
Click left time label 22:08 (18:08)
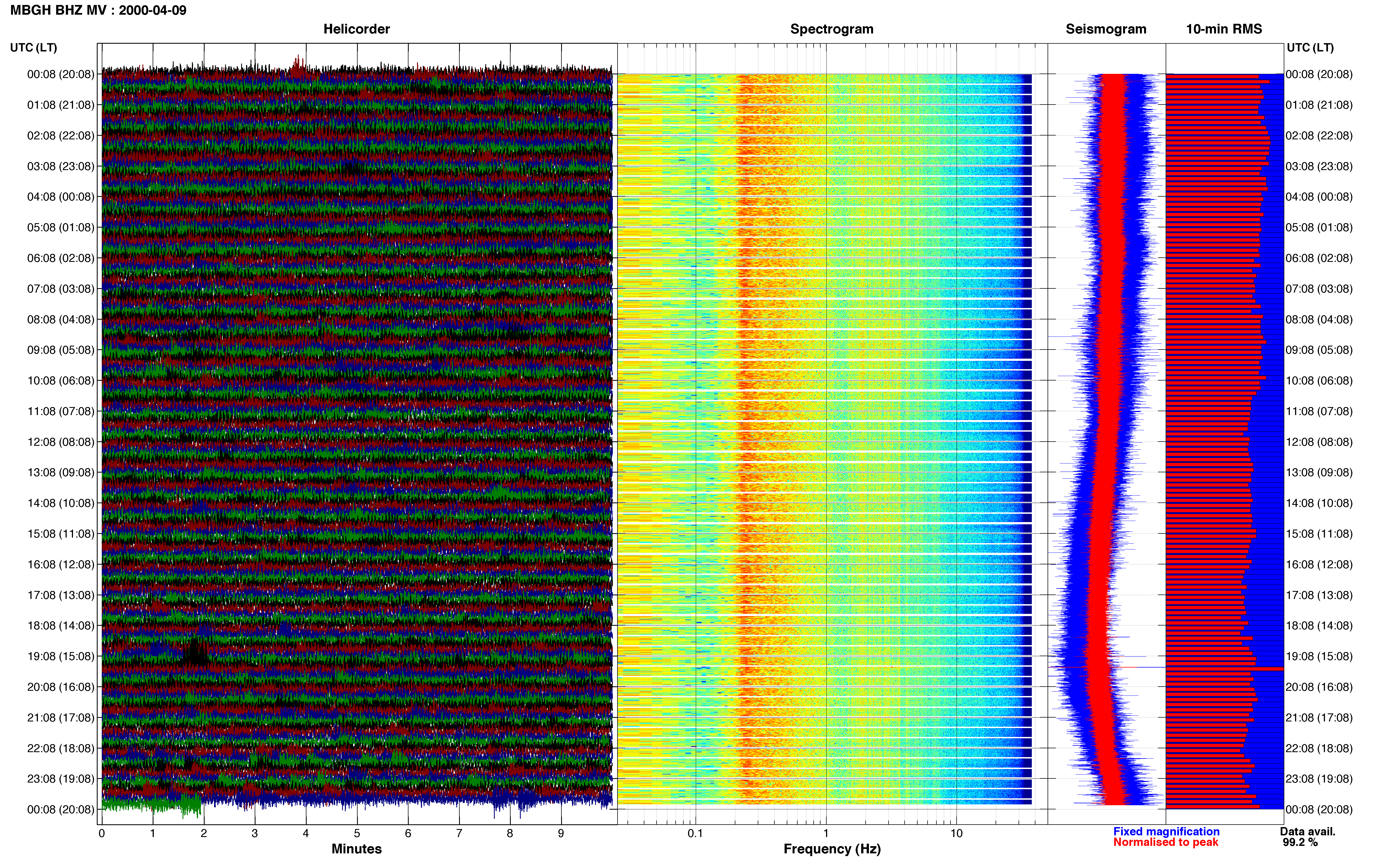(x=60, y=748)
